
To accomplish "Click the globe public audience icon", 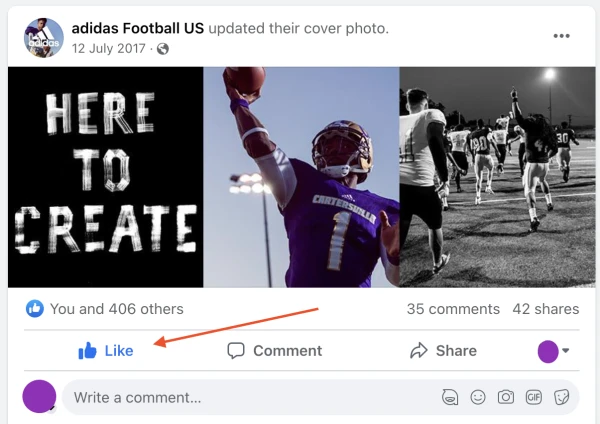I will point(163,49).
